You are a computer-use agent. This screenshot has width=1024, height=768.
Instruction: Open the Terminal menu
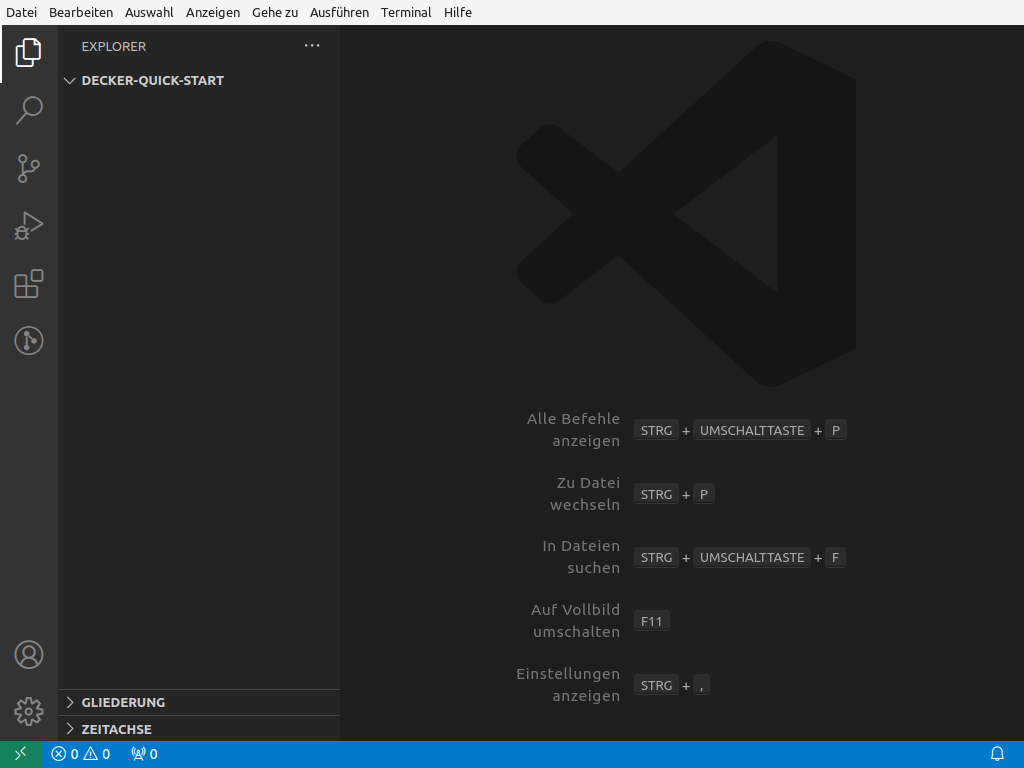(x=406, y=12)
